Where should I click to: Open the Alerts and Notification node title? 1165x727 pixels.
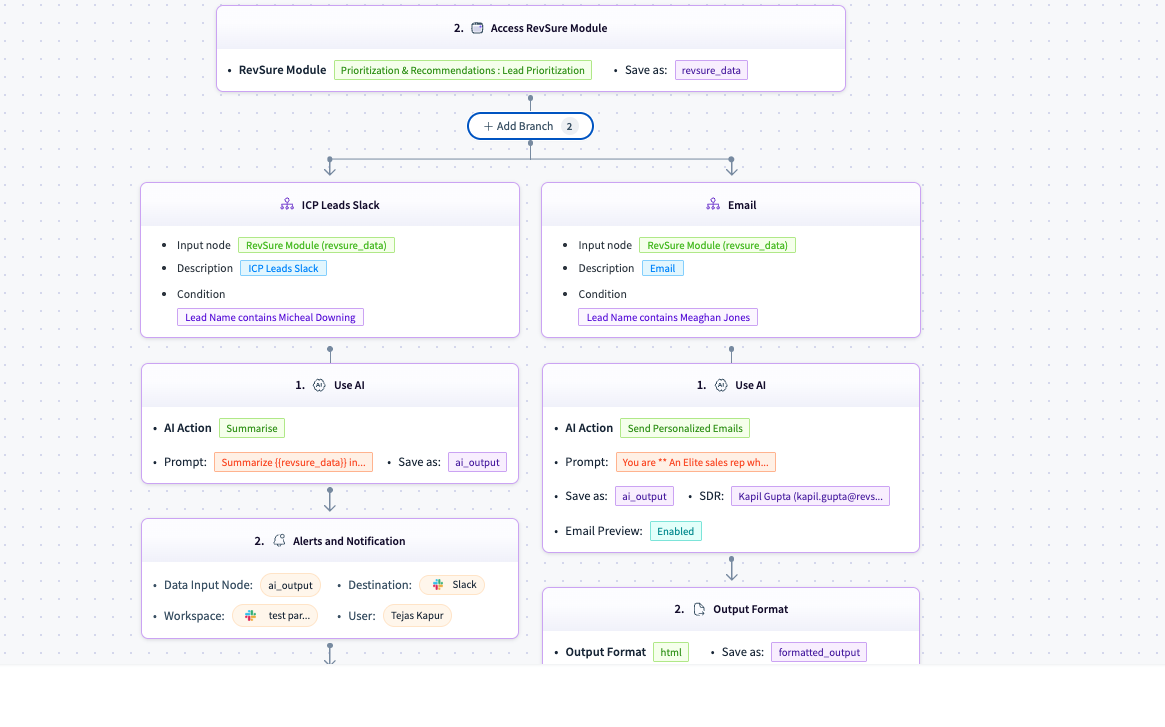click(x=349, y=541)
